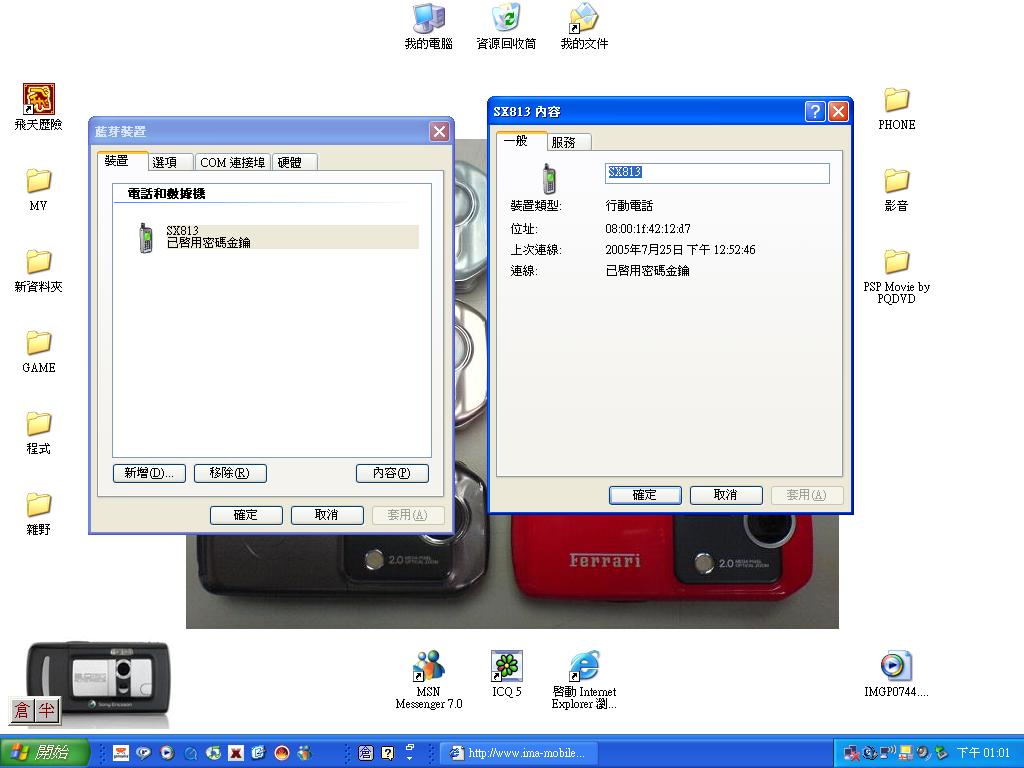Image resolution: width=1024 pixels, height=768 pixels.
Task: Switch to the COM 連接埠 tab
Action: [232, 162]
